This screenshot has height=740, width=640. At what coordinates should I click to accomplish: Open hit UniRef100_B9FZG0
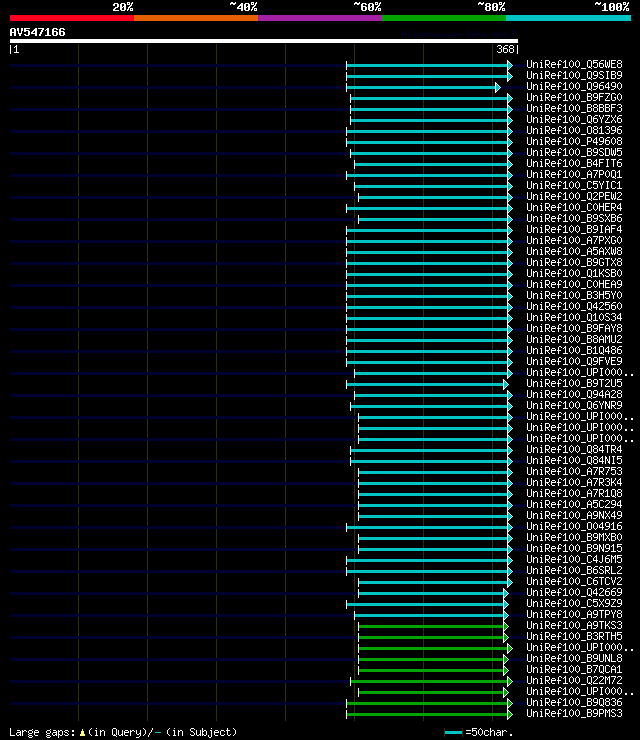[574, 97]
